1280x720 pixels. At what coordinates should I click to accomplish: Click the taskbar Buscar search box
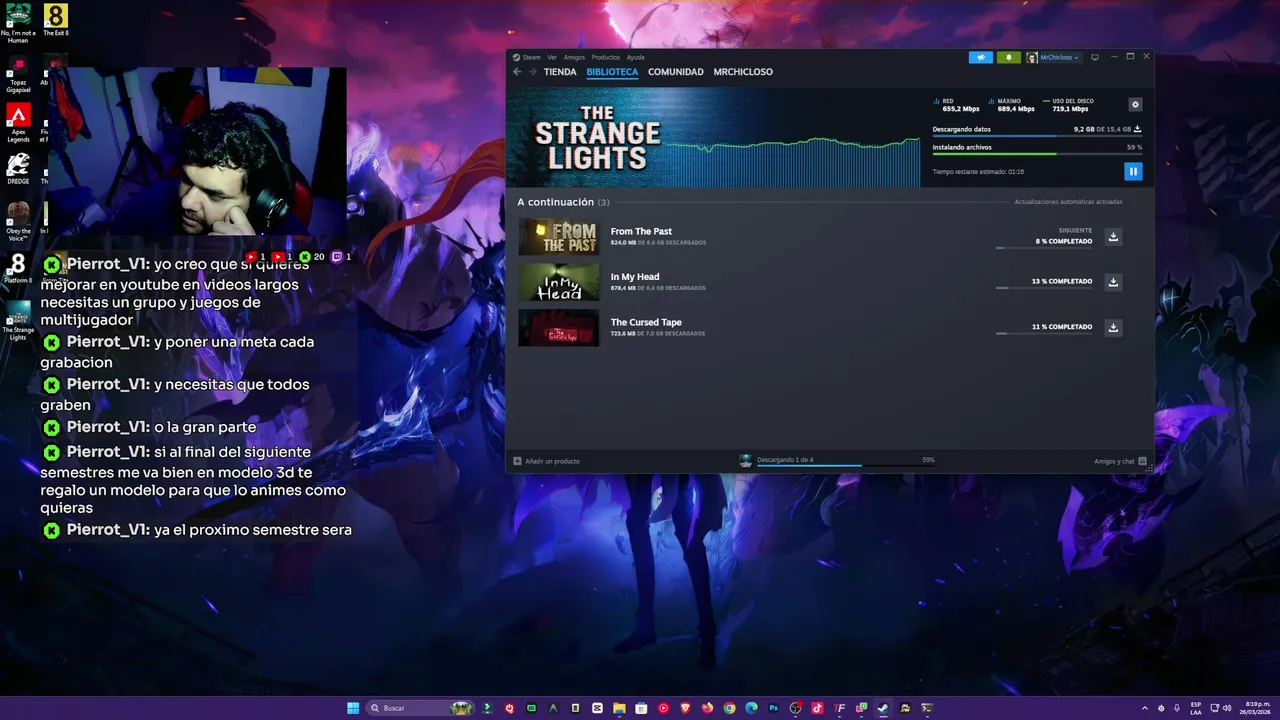coord(419,708)
